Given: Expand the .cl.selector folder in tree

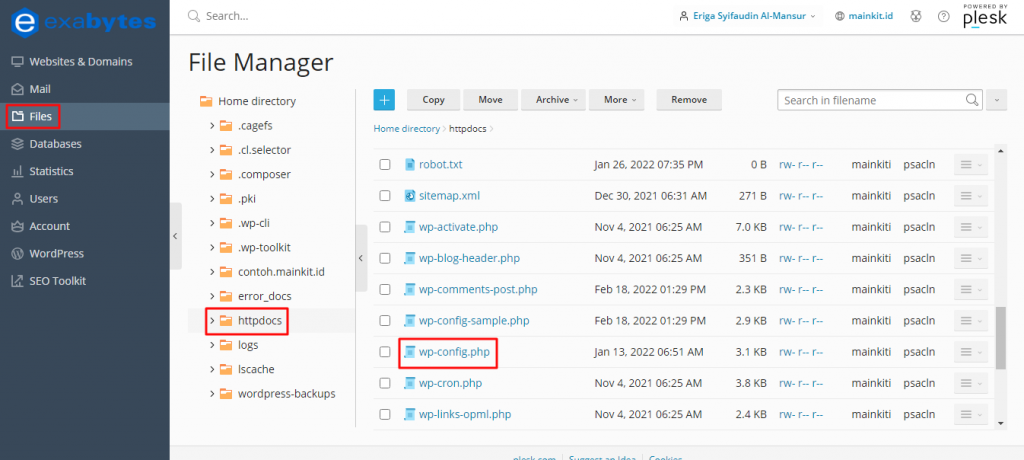Looking at the screenshot, I should (212, 150).
